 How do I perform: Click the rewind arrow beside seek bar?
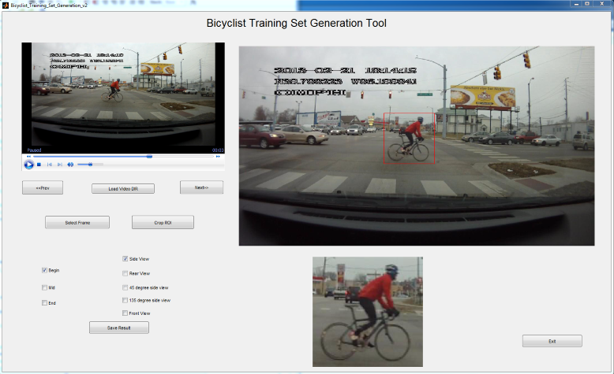click(29, 156)
